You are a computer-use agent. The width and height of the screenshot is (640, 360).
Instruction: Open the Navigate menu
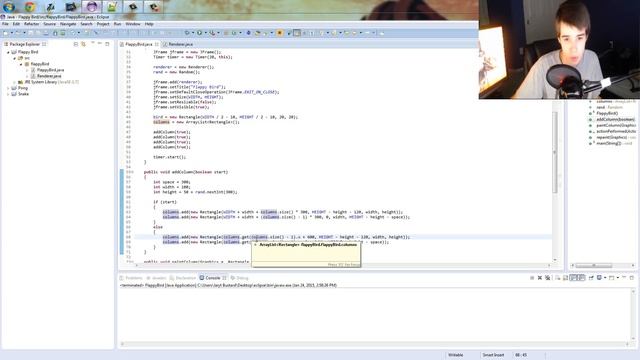coord(68,24)
